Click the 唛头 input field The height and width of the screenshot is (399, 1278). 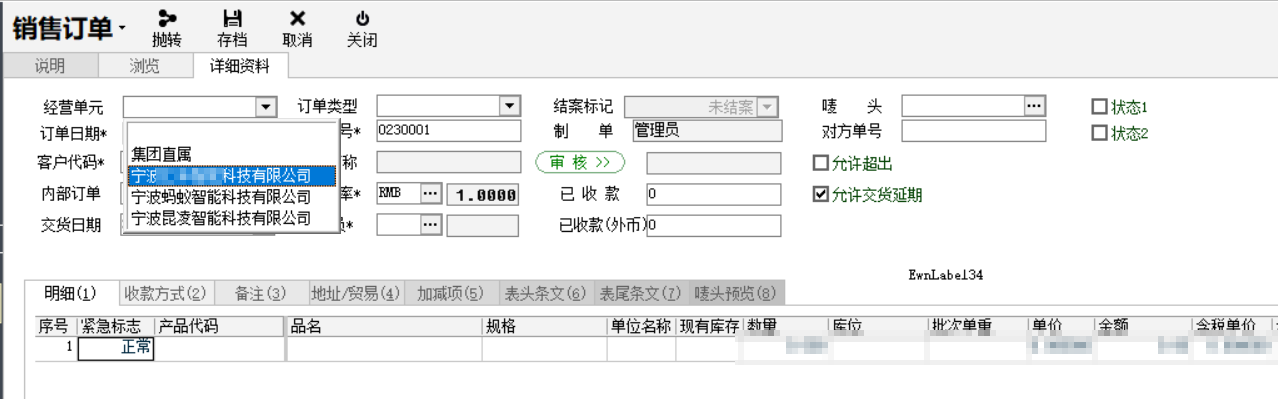tap(962, 106)
